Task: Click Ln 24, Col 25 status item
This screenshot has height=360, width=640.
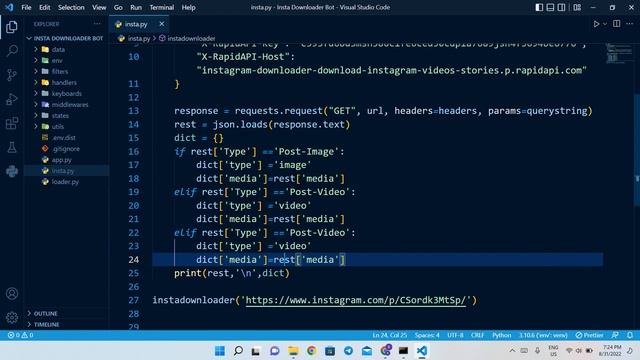Action: pos(389,335)
